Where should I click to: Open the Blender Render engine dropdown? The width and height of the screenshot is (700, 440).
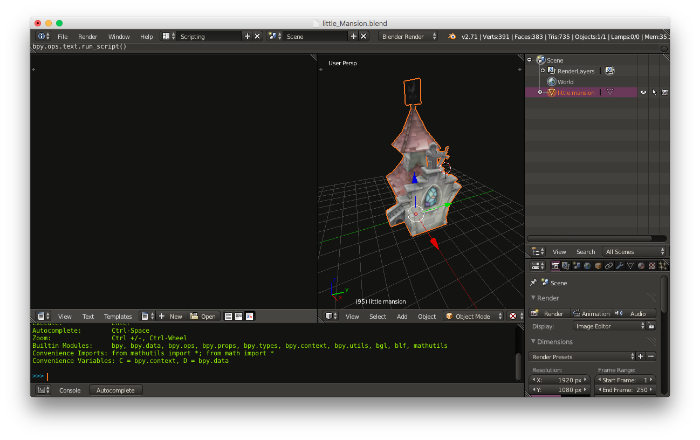point(408,37)
